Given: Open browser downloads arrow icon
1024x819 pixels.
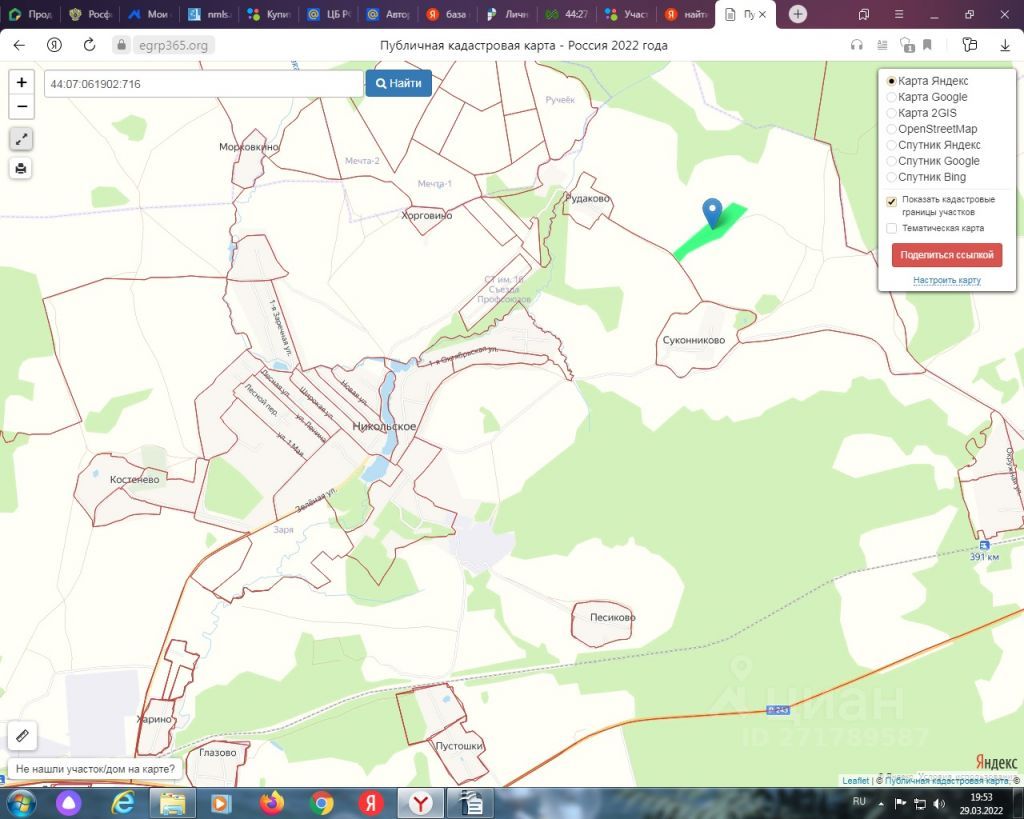Looking at the screenshot, I should click(x=1005, y=45).
